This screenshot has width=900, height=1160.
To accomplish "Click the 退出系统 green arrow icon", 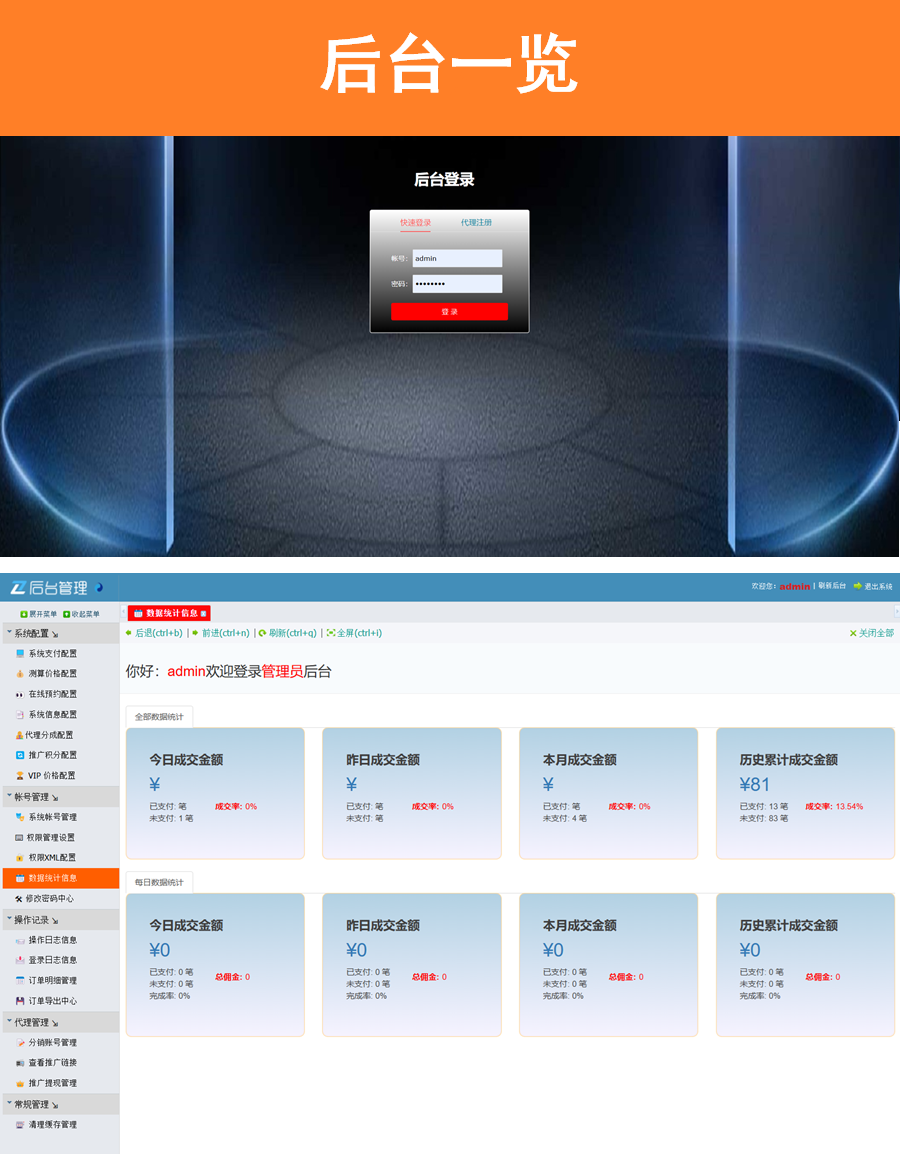I will coord(857,586).
